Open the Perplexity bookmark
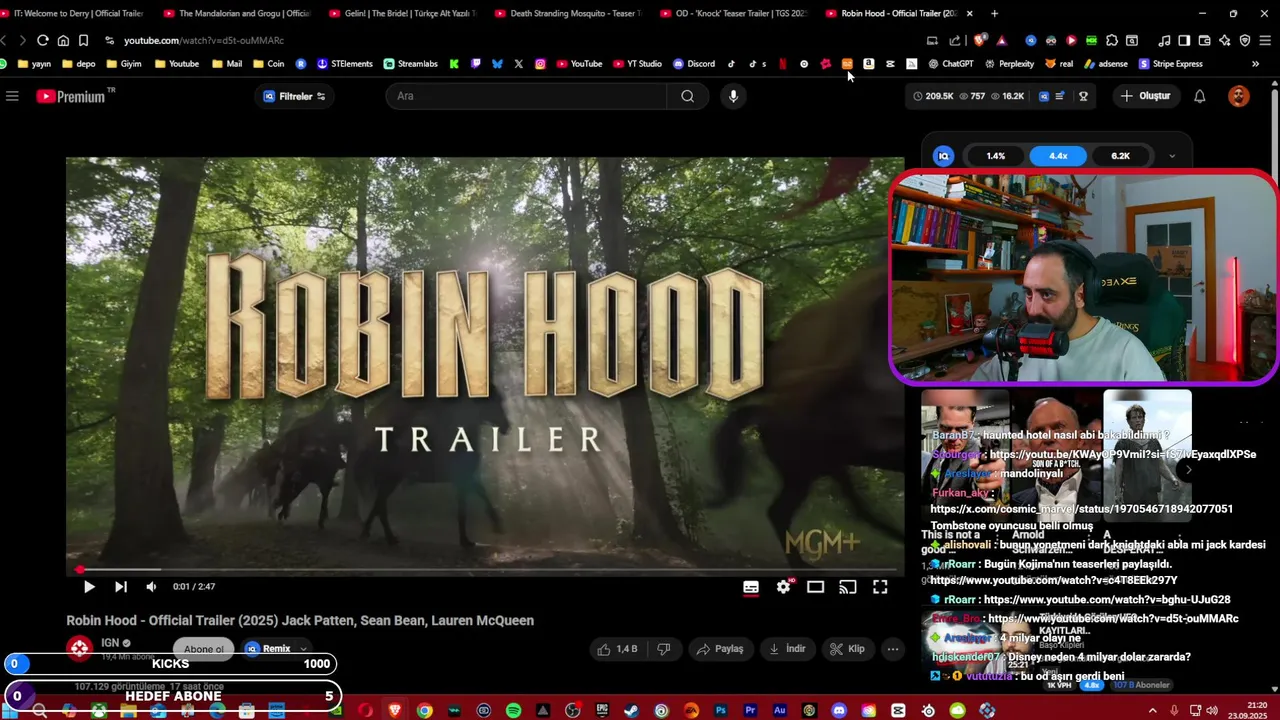The height and width of the screenshot is (720, 1280). pos(1009,64)
